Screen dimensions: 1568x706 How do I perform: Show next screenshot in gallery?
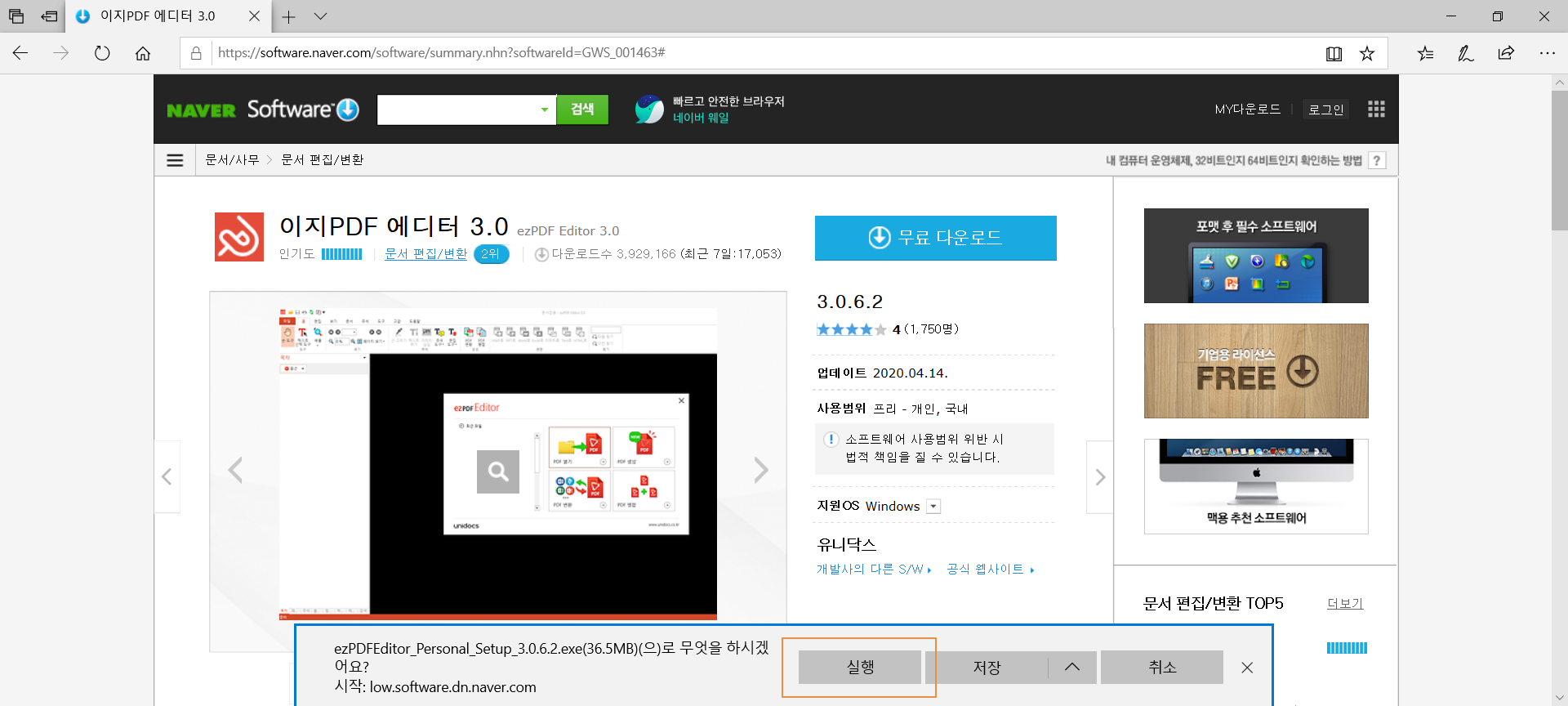(761, 470)
